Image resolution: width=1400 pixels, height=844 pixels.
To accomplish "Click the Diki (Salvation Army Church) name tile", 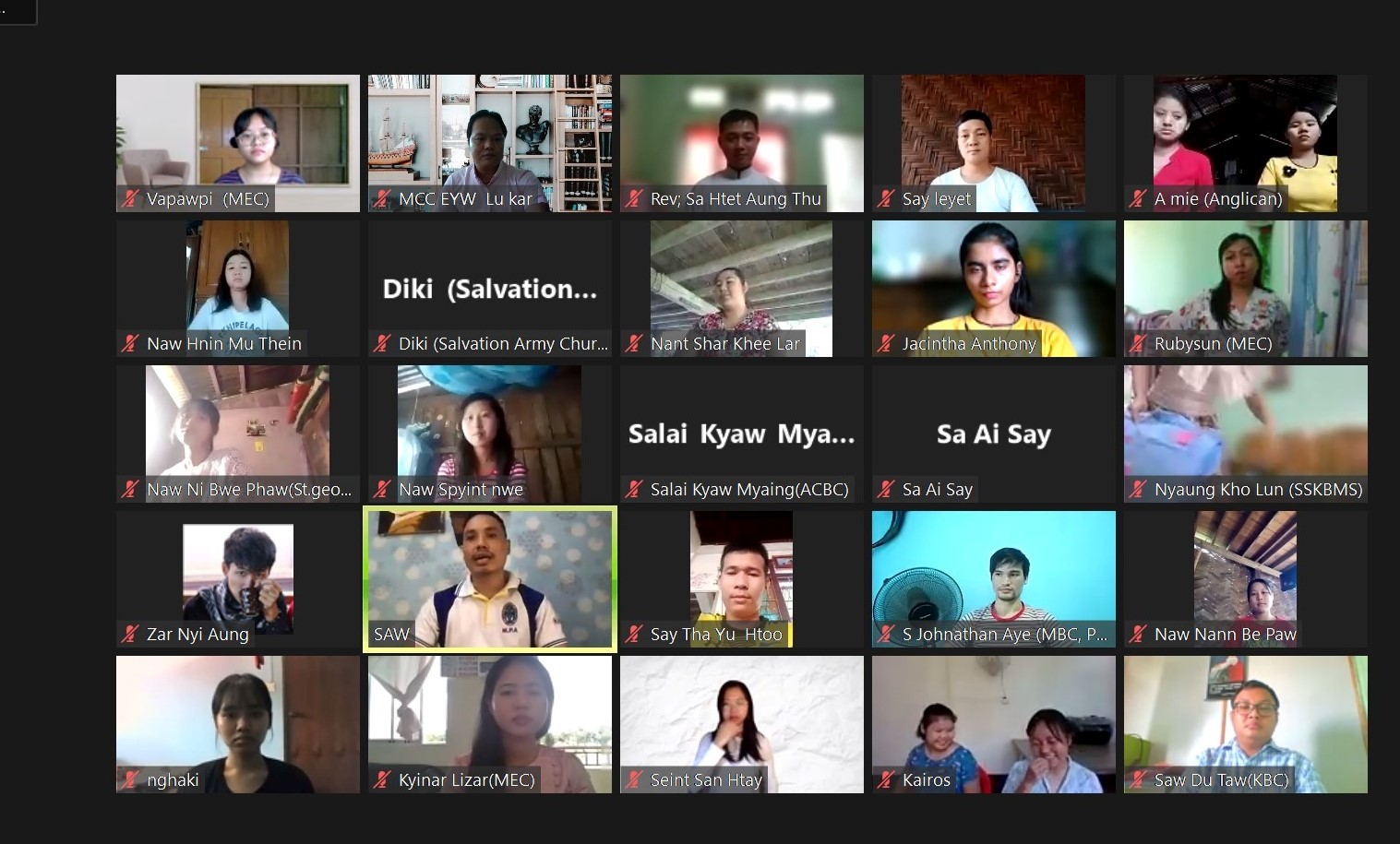I will pyautogui.click(x=490, y=289).
